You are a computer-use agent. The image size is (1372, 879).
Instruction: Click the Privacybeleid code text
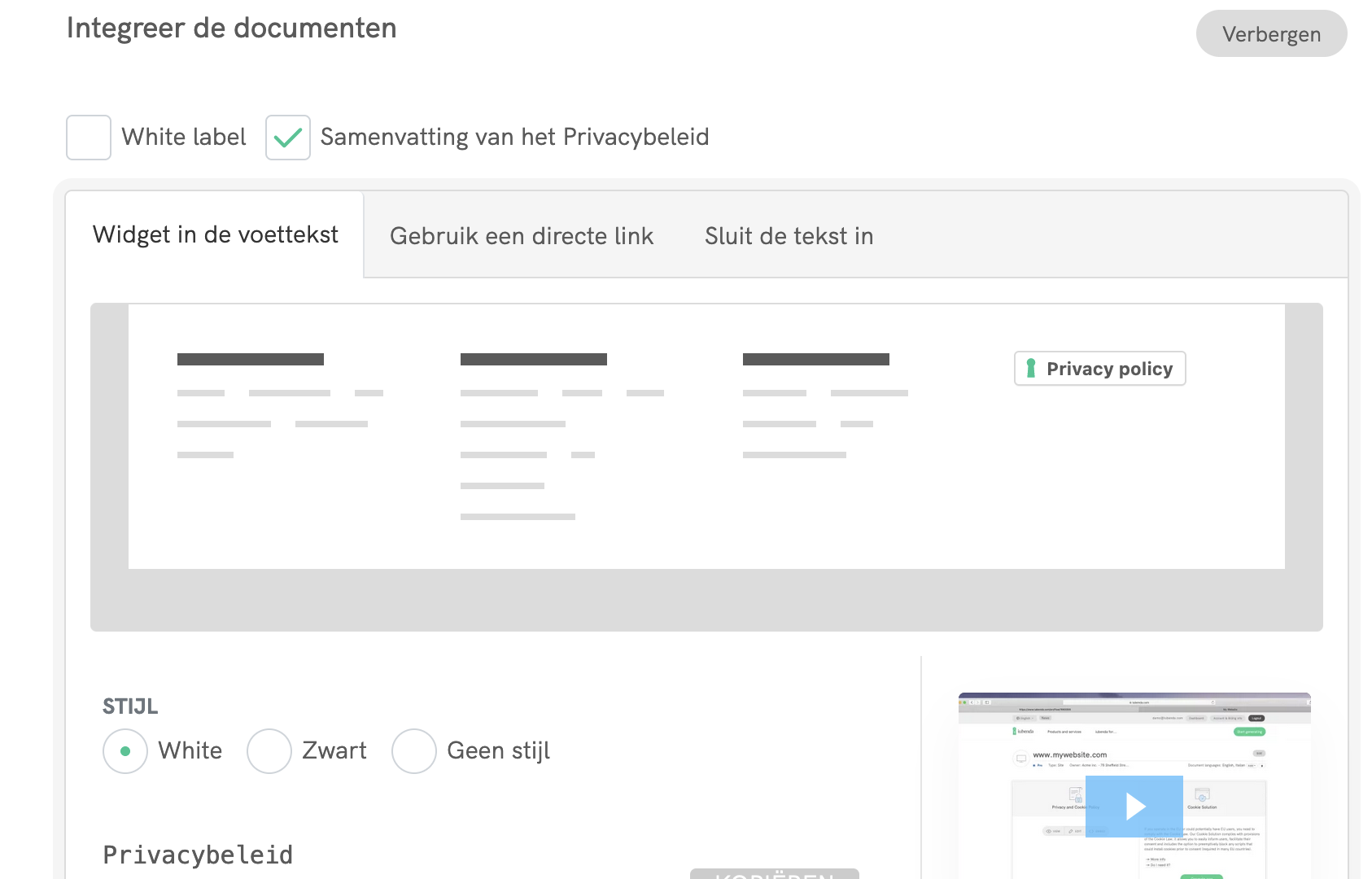tap(198, 855)
